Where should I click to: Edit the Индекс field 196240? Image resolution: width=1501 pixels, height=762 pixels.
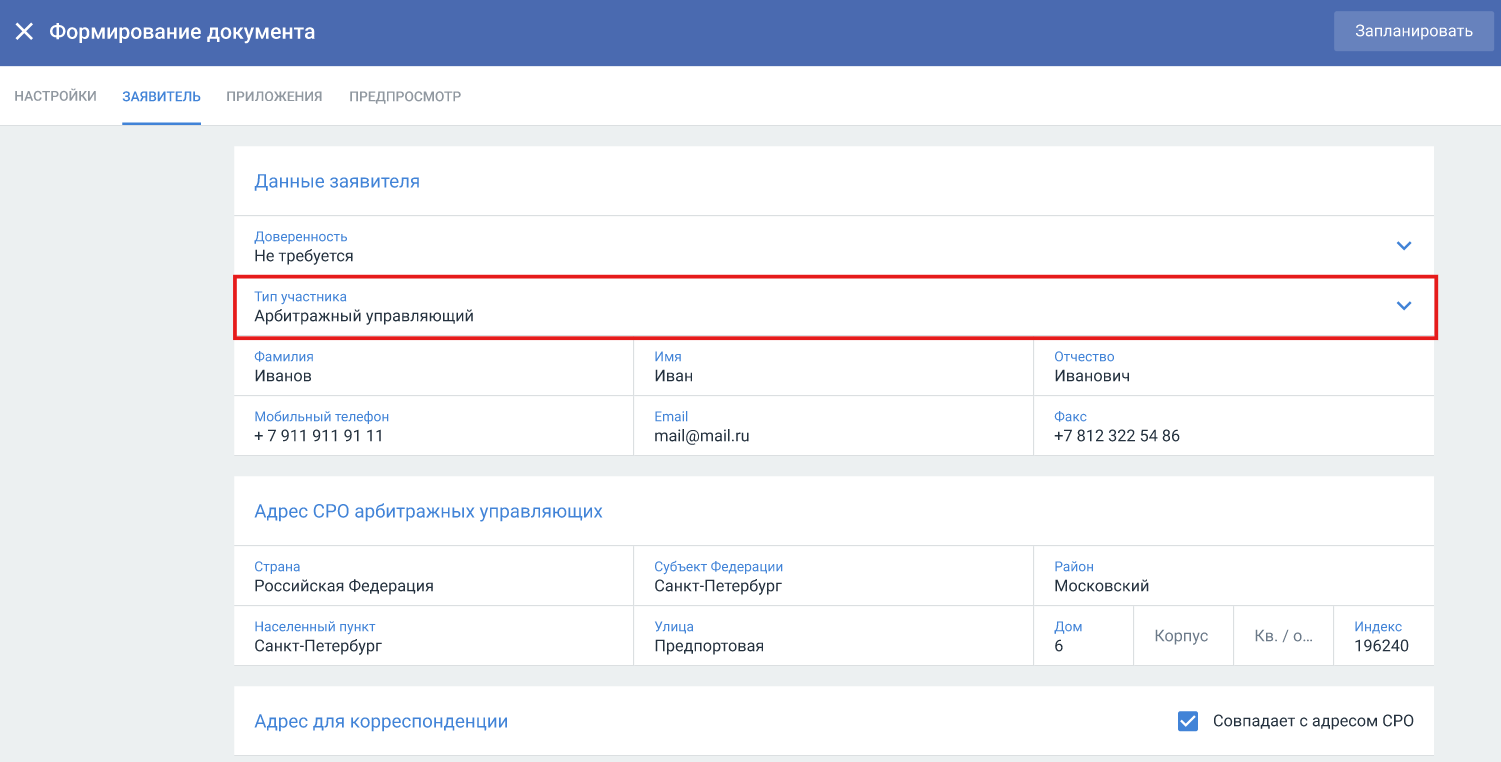click(x=1382, y=645)
